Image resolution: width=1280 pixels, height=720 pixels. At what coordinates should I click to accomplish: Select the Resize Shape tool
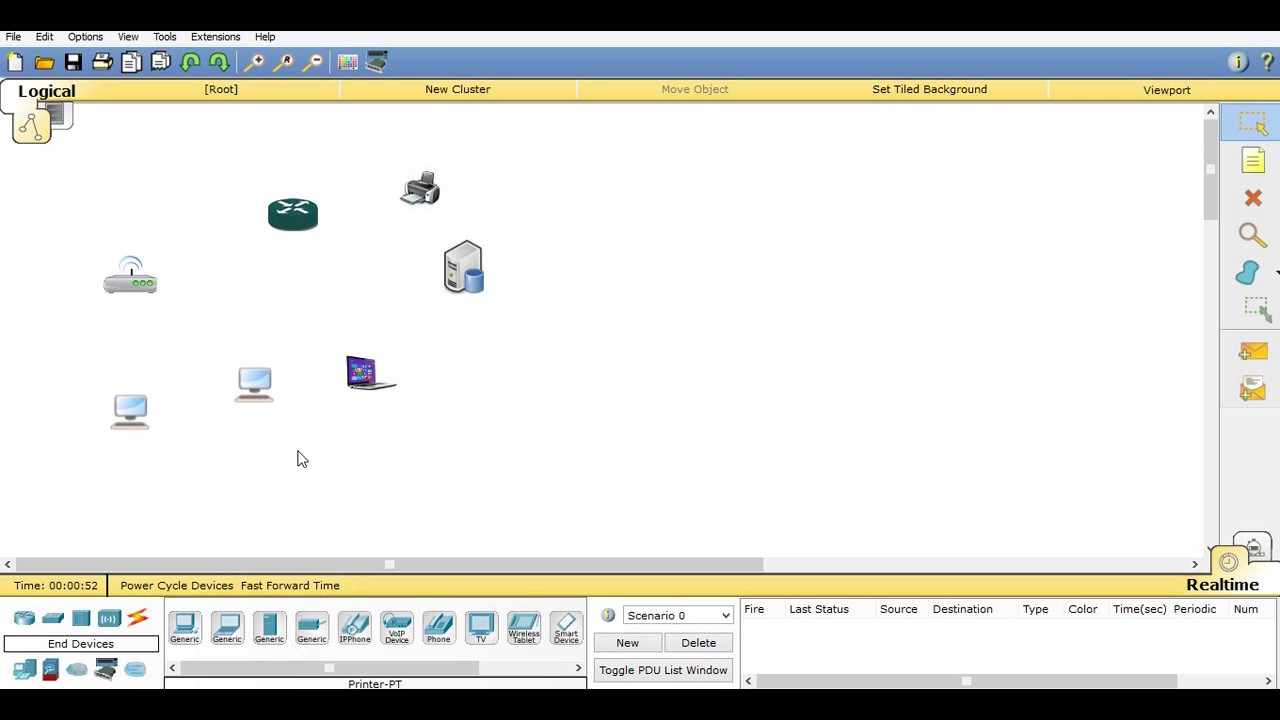[x=1256, y=308]
